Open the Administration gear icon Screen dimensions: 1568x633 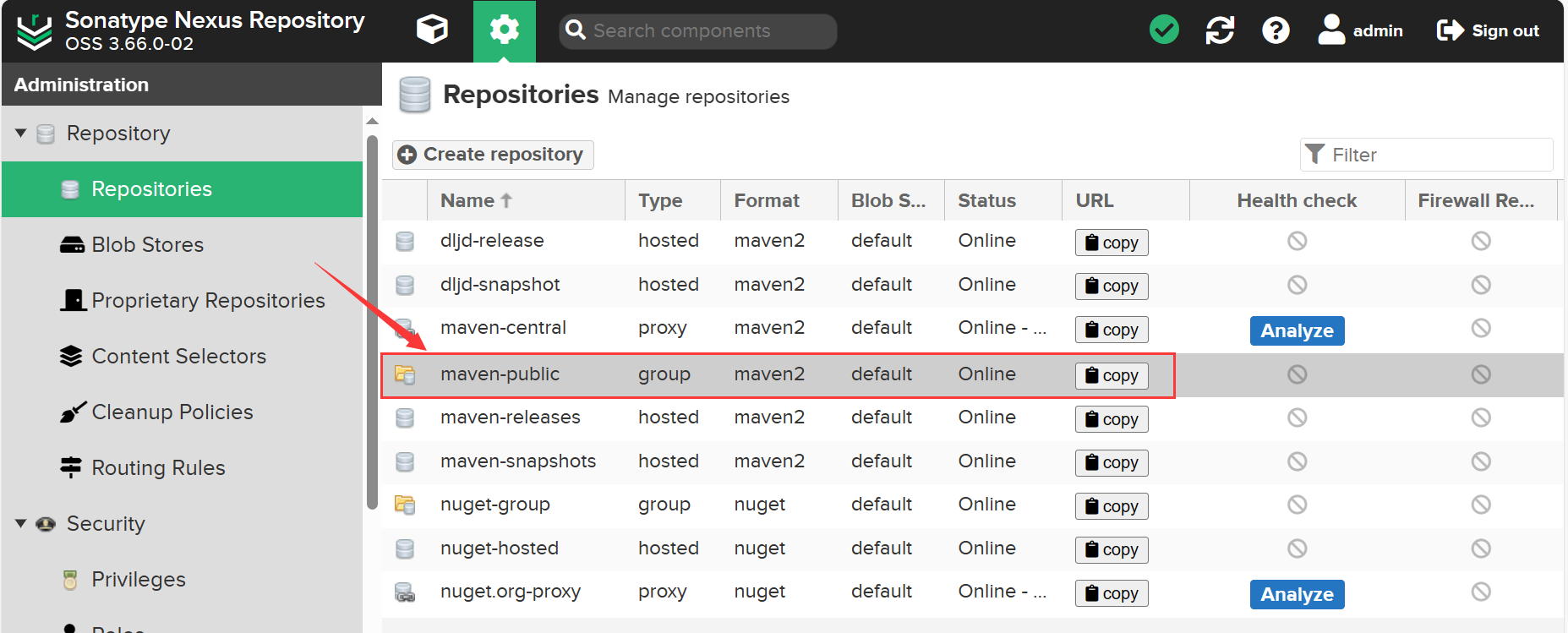(504, 30)
